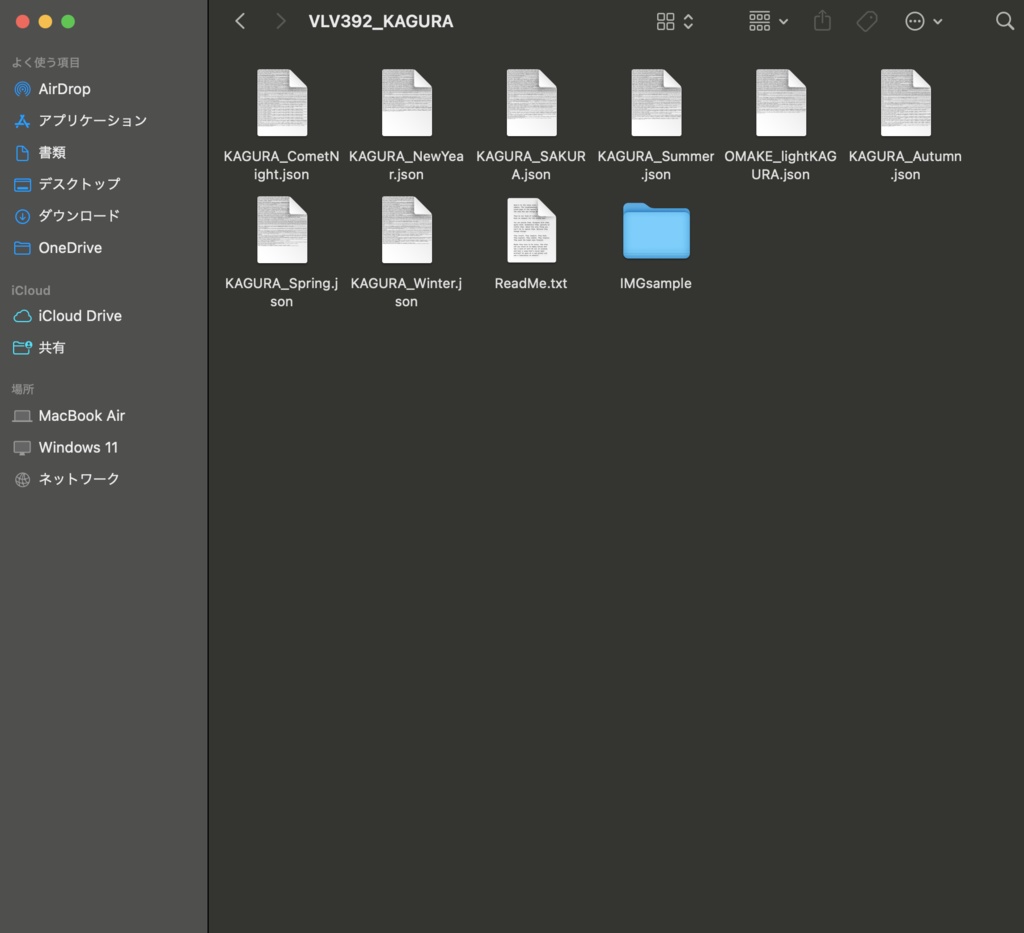Switch view with the icon grid button
The width and height of the screenshot is (1024, 933).
(665, 22)
